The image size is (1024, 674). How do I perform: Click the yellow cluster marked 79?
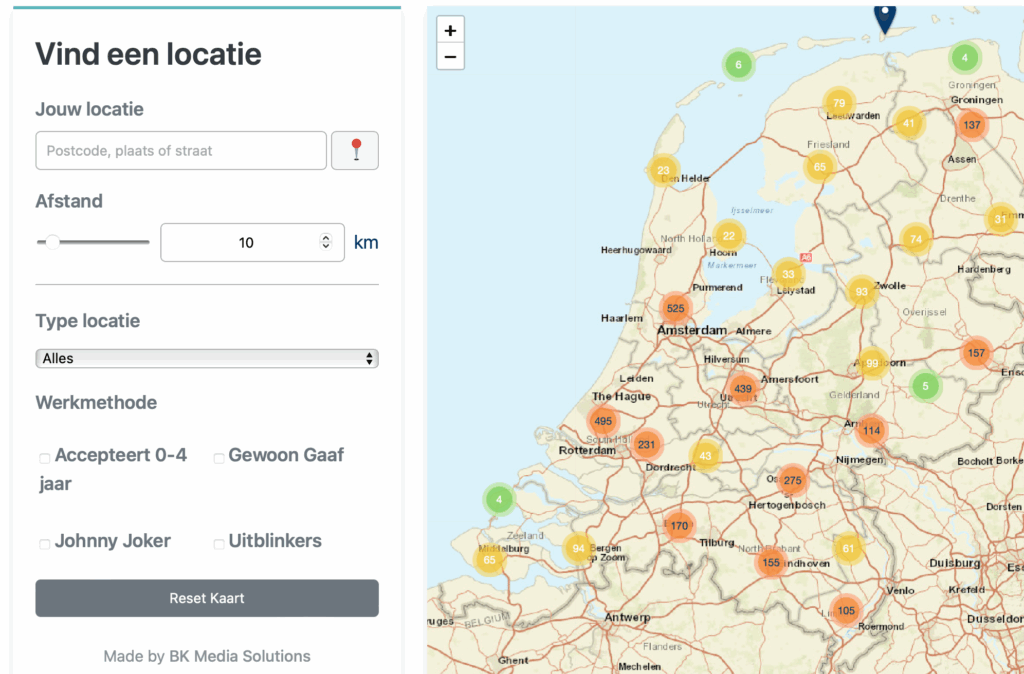(838, 103)
